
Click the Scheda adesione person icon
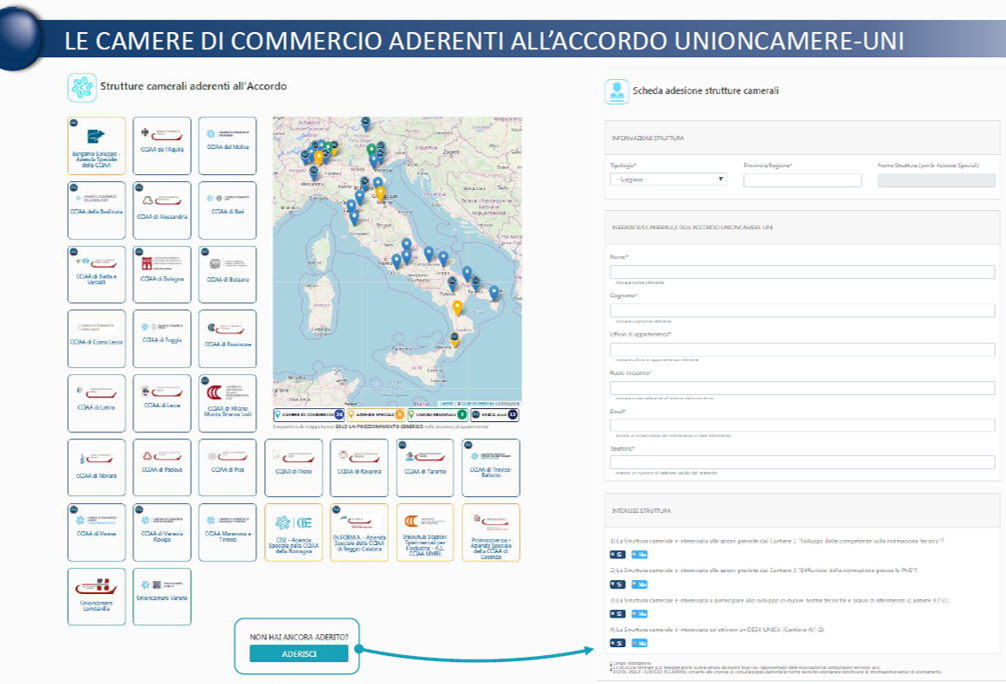click(x=617, y=91)
